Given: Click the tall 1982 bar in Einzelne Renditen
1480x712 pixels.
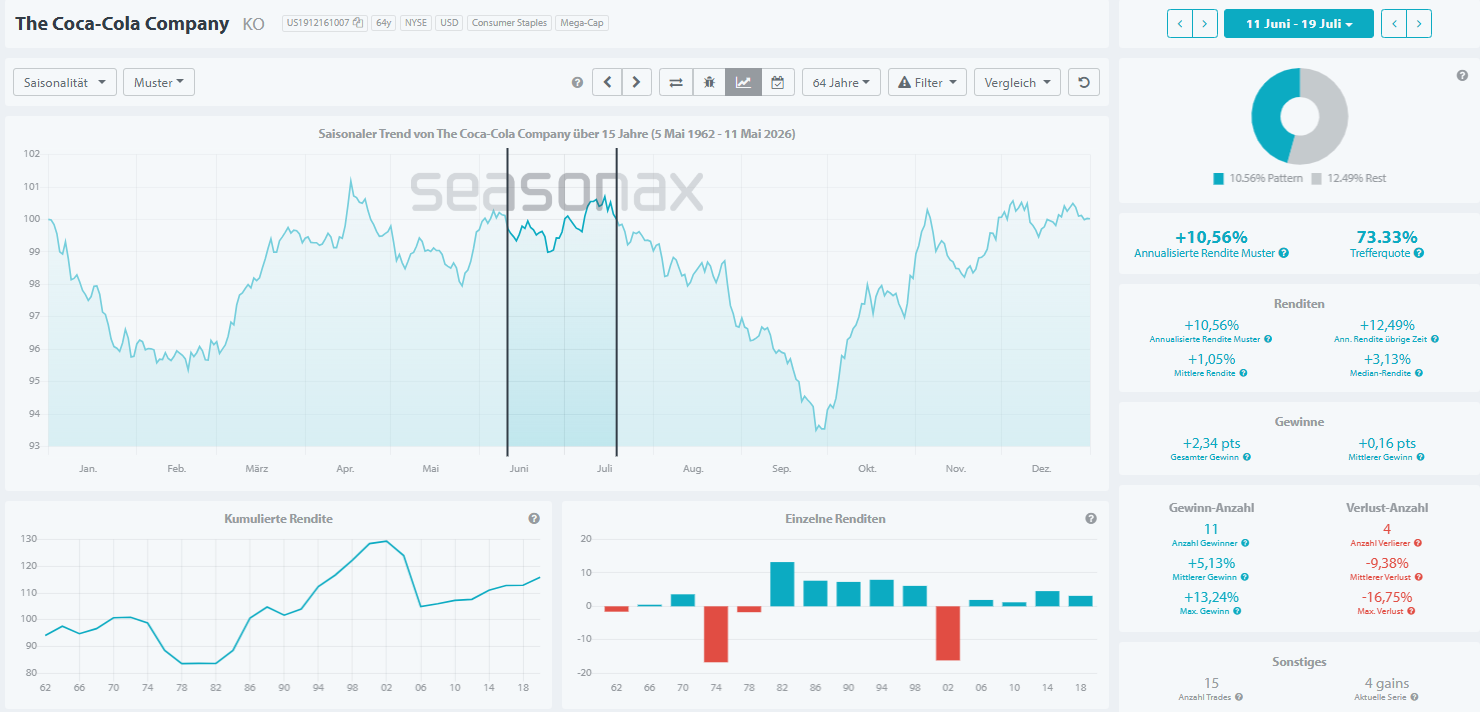Looking at the screenshot, I should point(782,584).
